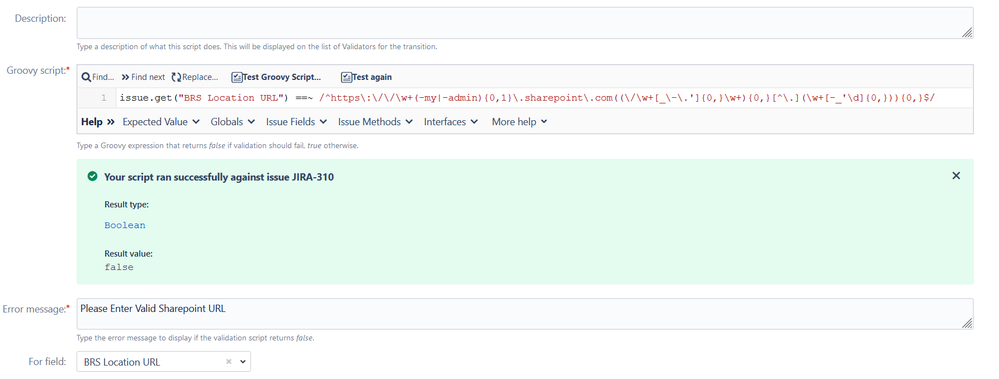This screenshot has width=999, height=379.
Task: Open the Expected Value dropdown
Action: coord(161,122)
